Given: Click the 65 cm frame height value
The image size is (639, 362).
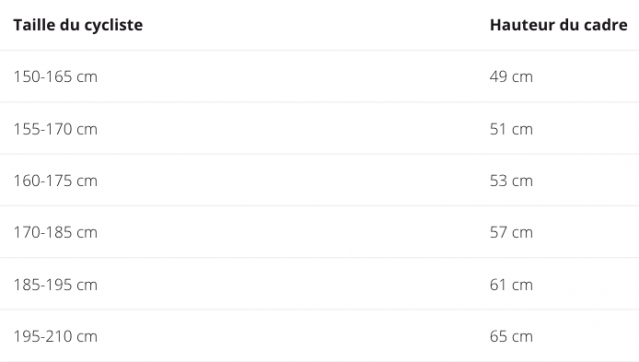Looking at the screenshot, I should [x=511, y=337].
